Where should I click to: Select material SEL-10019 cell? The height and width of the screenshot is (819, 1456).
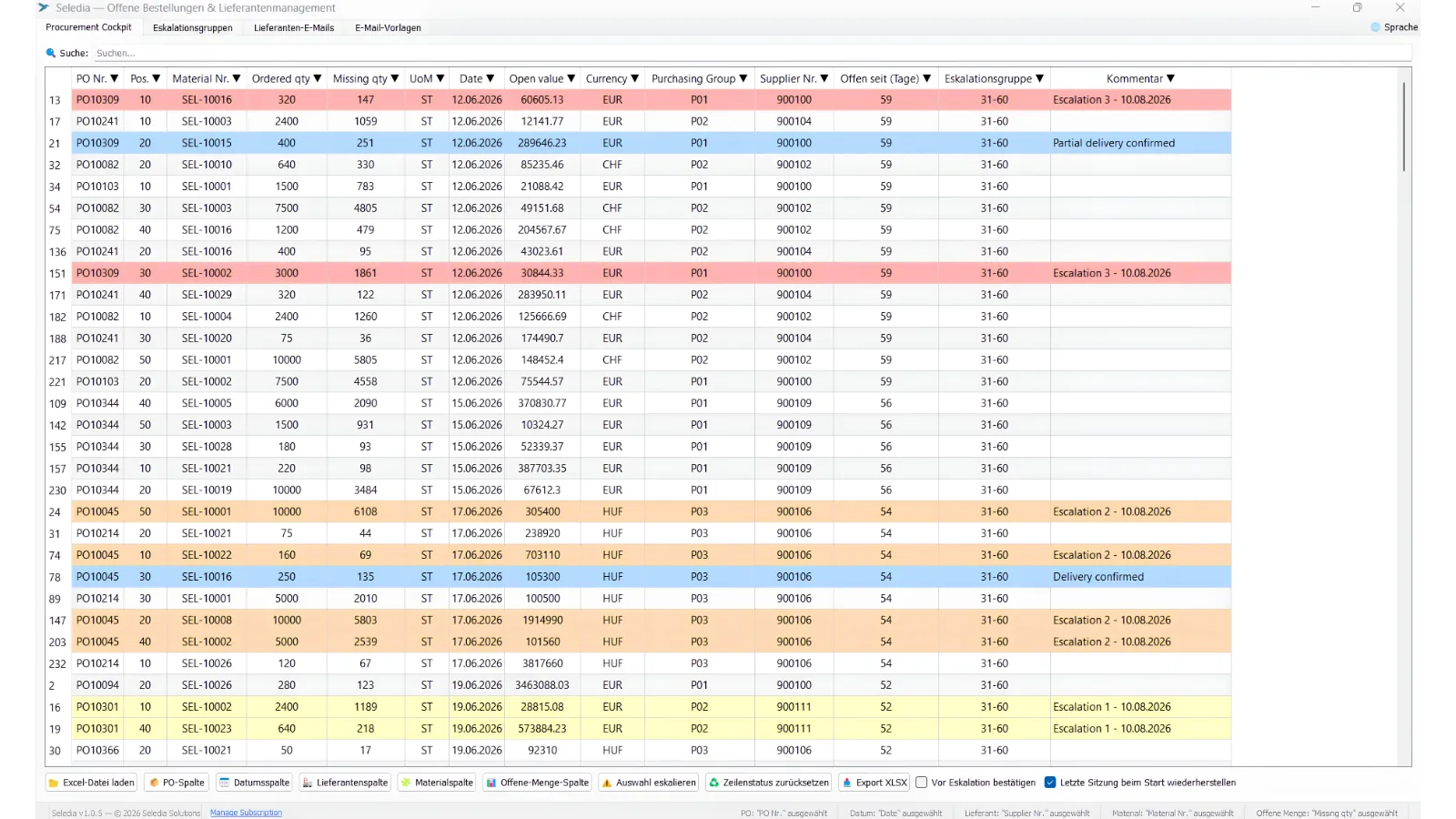point(207,490)
